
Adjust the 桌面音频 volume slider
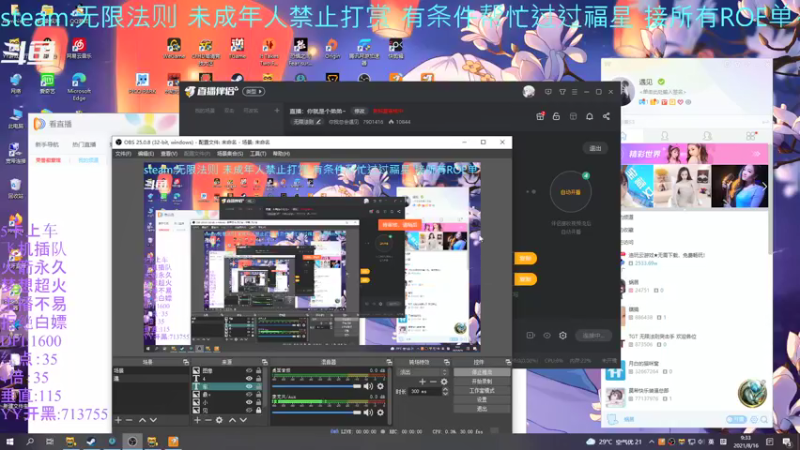pyautogui.click(x=316, y=386)
